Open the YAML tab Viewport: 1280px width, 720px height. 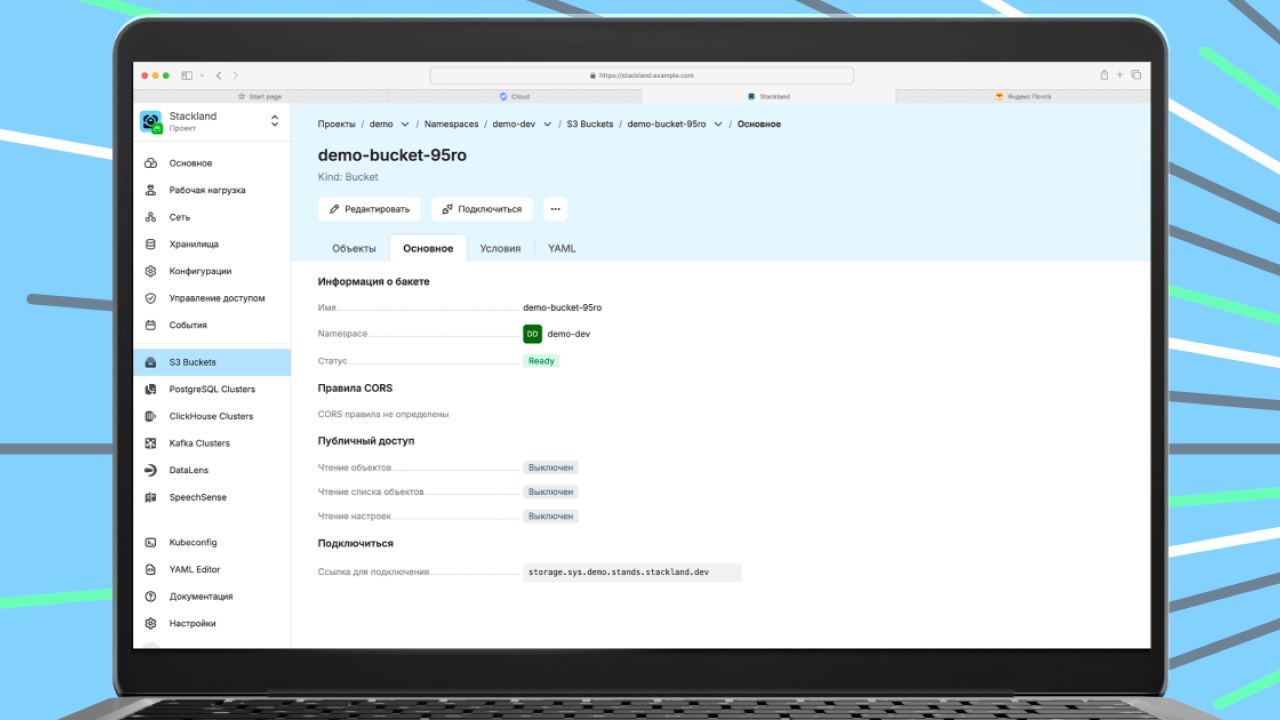pos(561,248)
